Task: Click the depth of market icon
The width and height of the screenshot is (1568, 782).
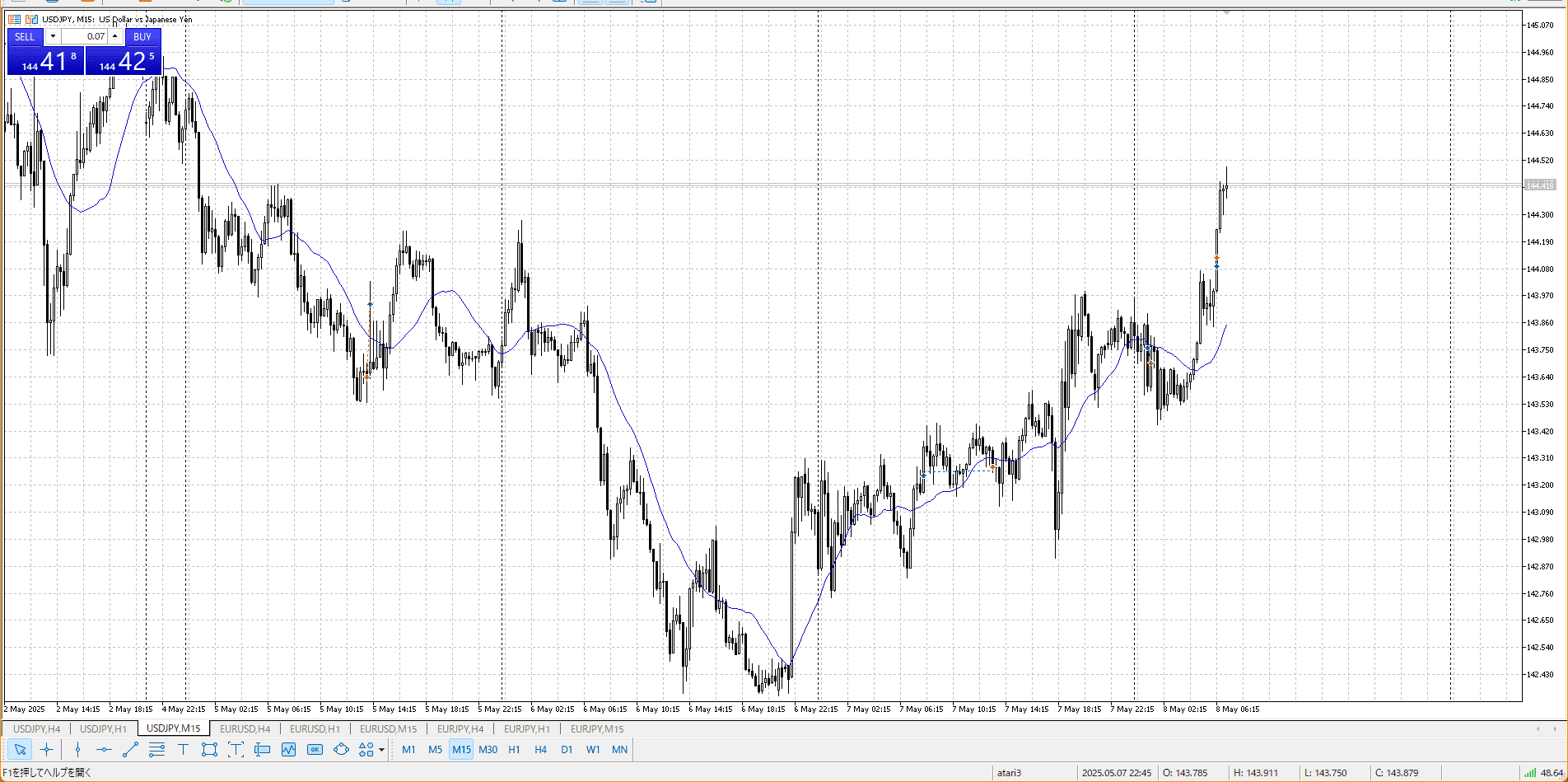Action: tap(14, 19)
